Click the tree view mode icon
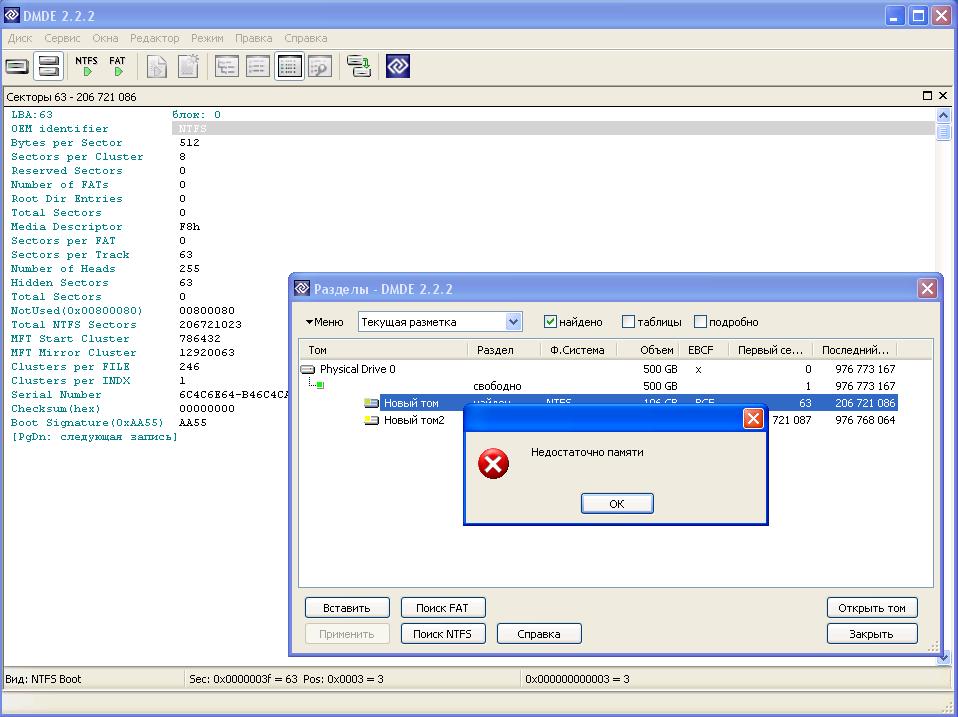 pos(227,67)
